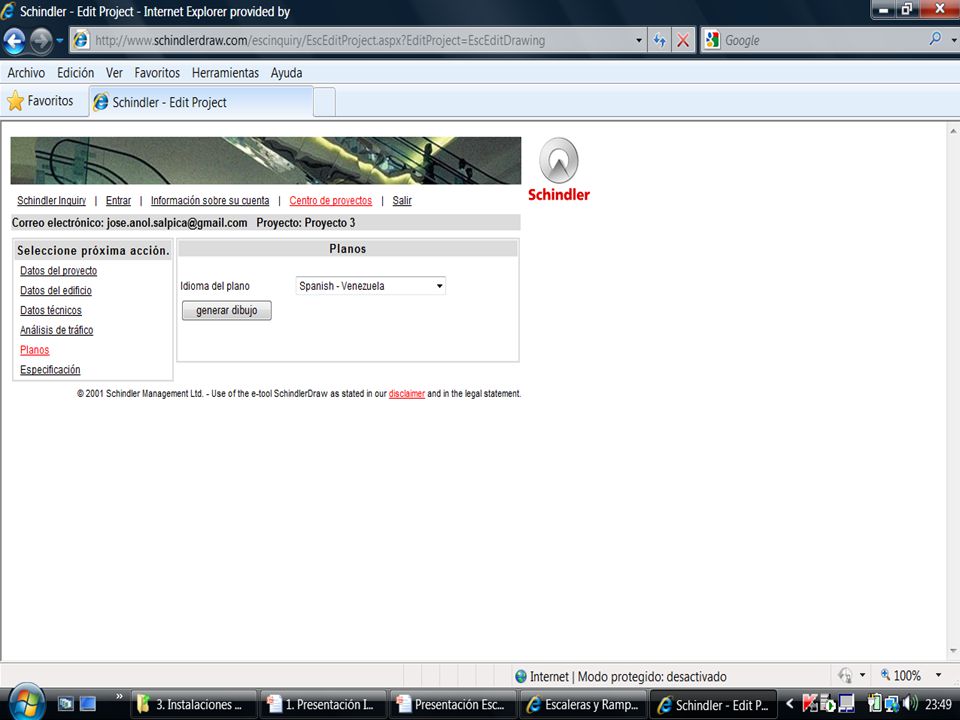Select the 'Schindler - Edit Project' tab
Screen dimensions: 960x720
201,102
